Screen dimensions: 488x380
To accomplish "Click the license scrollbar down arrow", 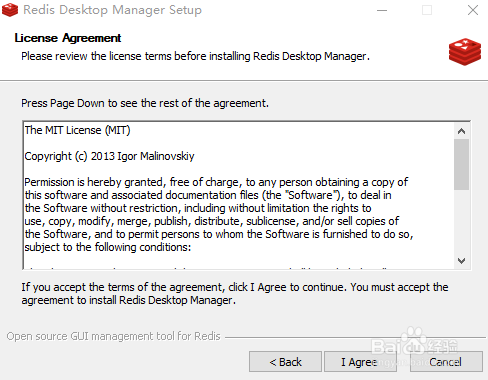I will [x=461, y=261].
